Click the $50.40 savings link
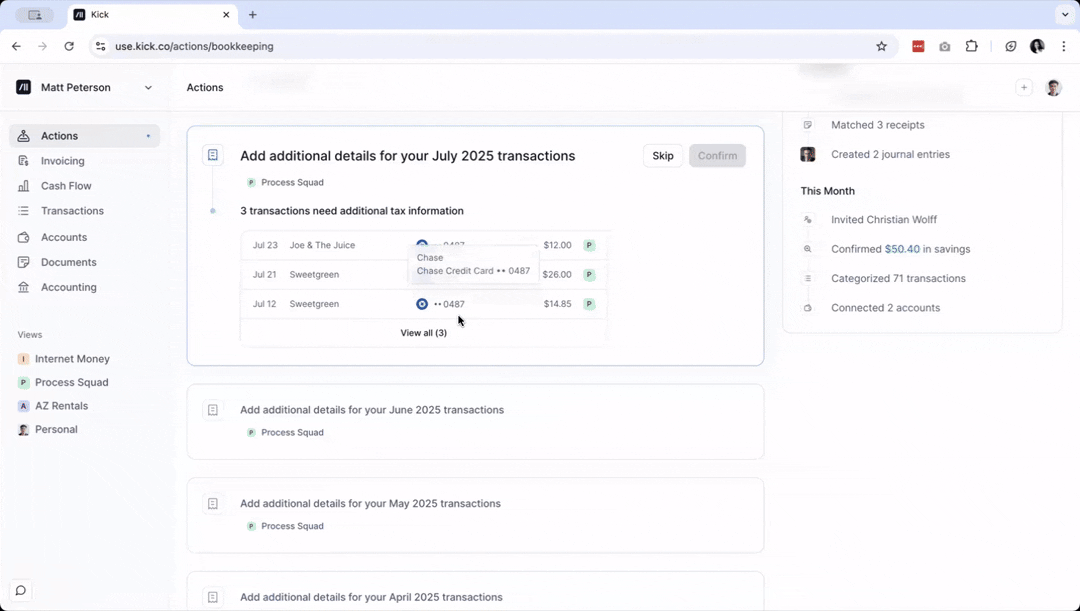 (x=902, y=249)
